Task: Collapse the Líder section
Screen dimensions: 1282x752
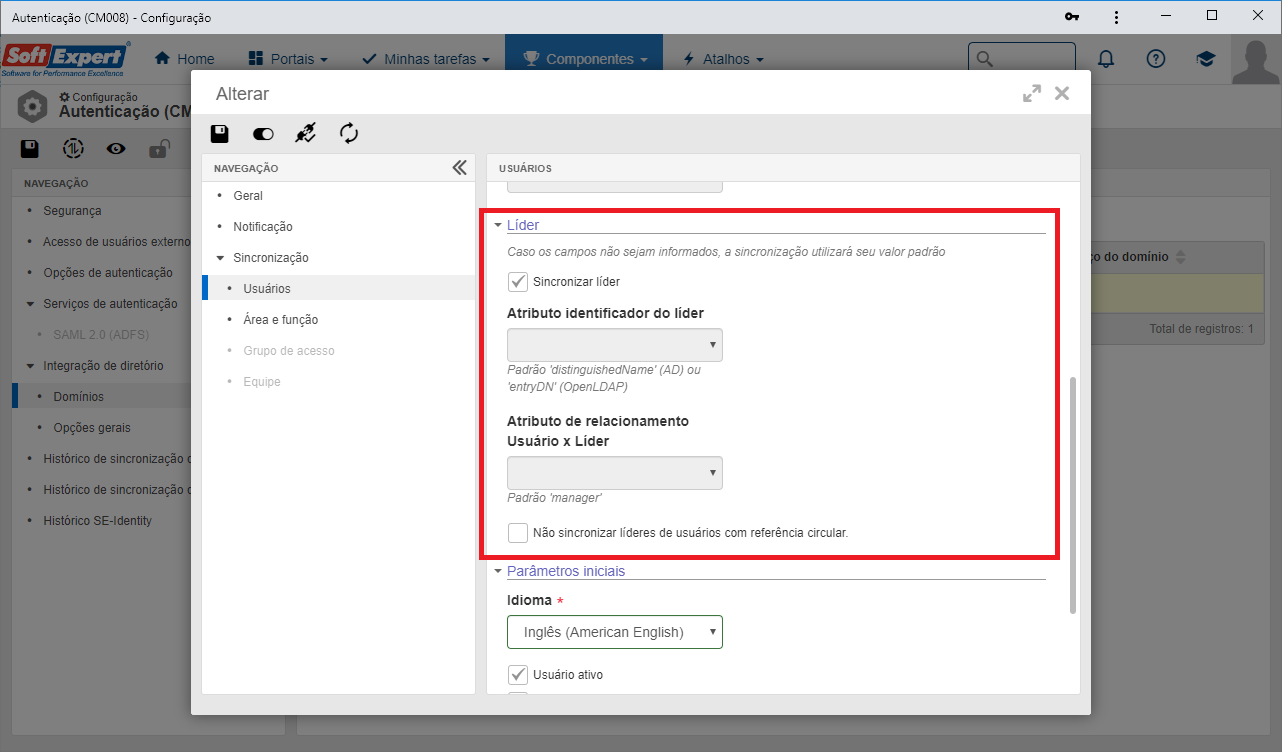Action: [x=498, y=226]
